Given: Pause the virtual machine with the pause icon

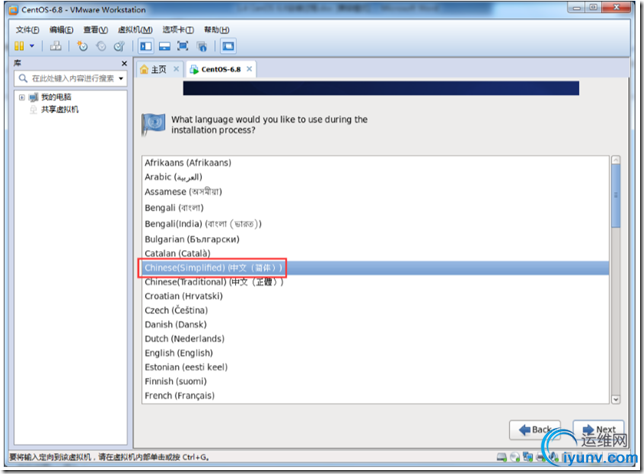Looking at the screenshot, I should coord(19,46).
